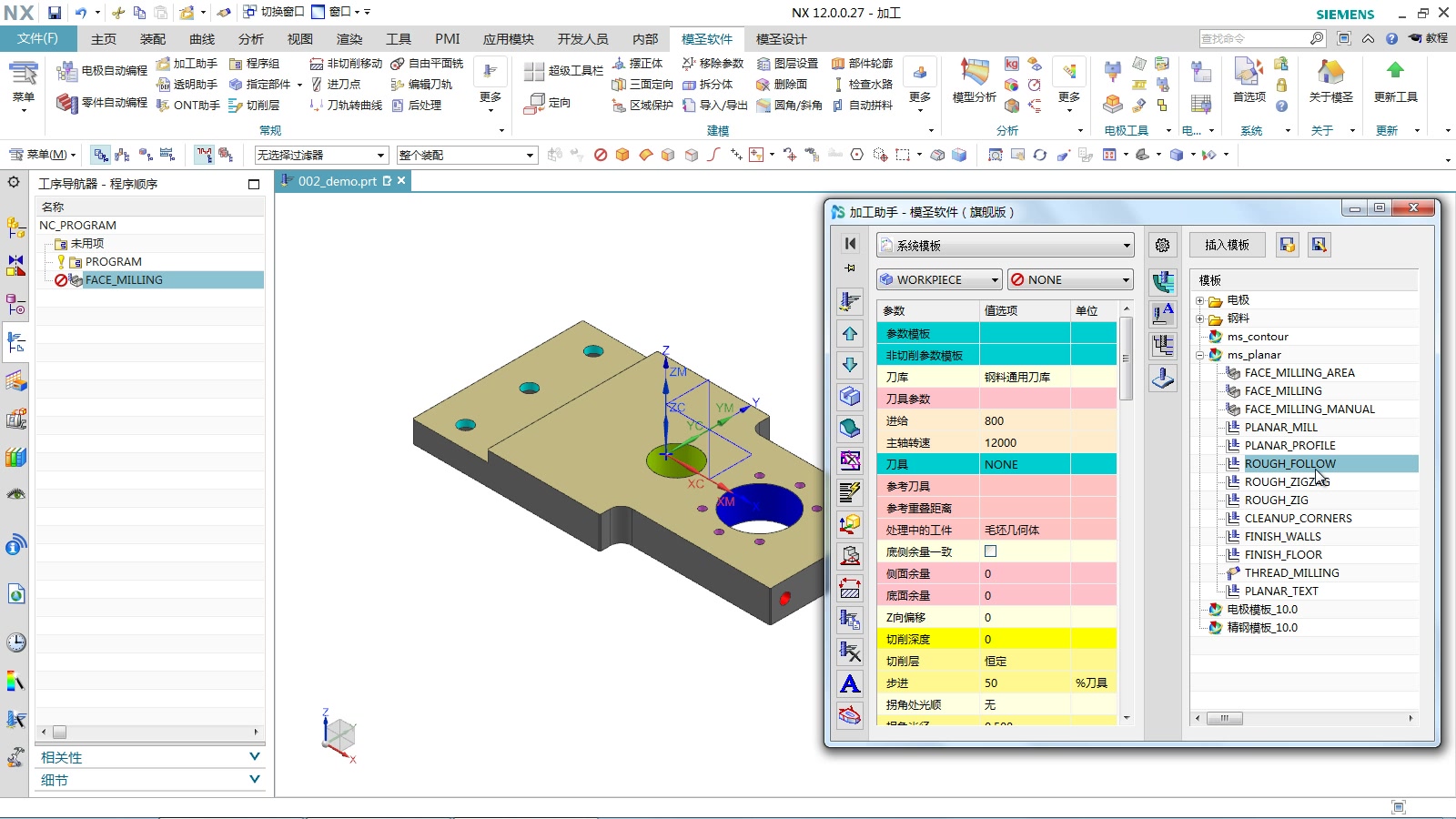This screenshot has width=1456, height=819.
Task: Open the 电极自动编程 tool
Action: coord(101,71)
